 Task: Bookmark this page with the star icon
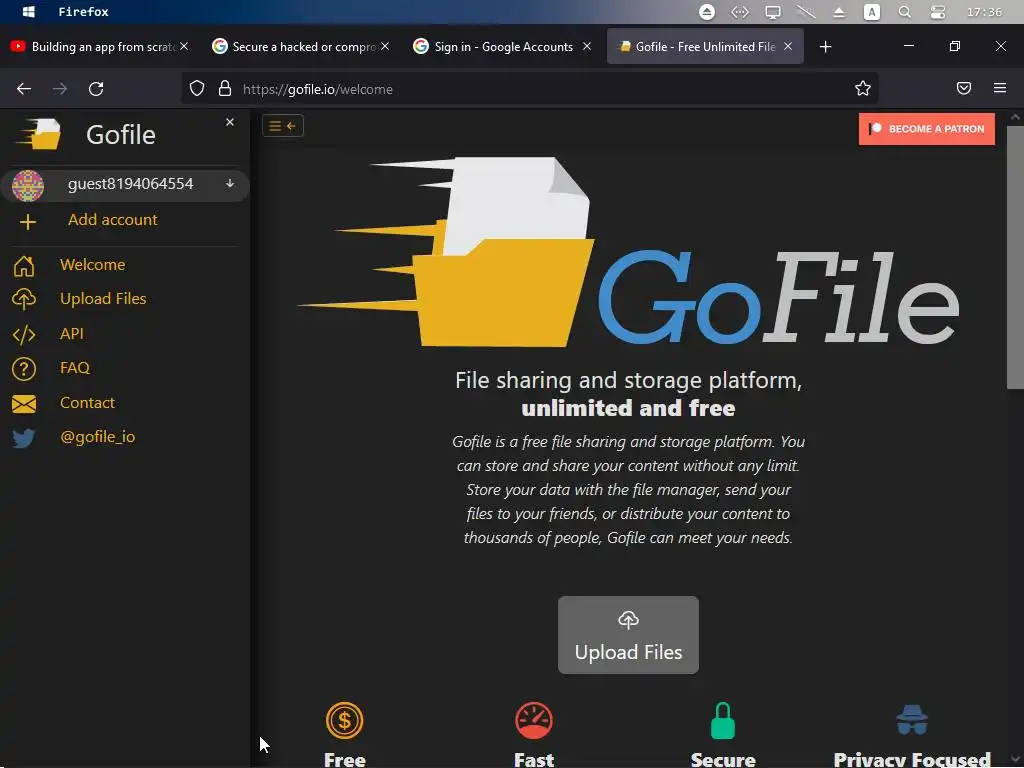point(863,89)
